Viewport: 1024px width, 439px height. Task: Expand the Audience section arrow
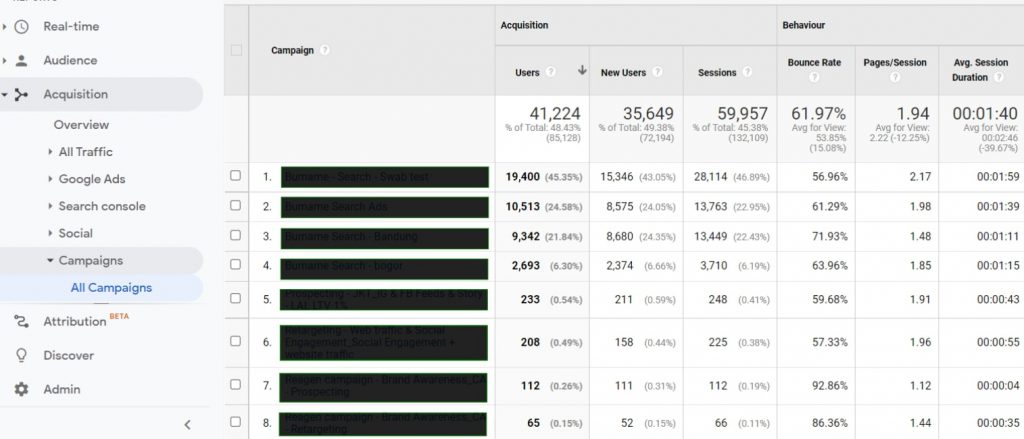click(5, 61)
